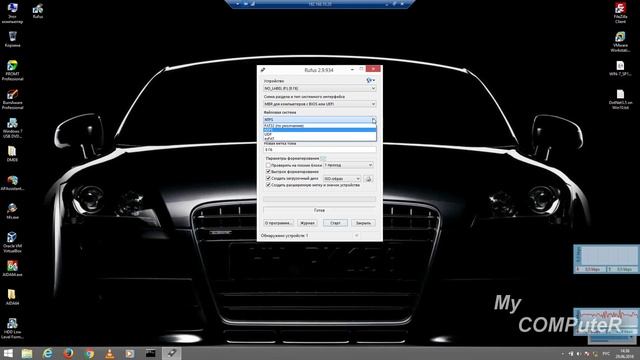This screenshot has height=360, width=640.
Task: Click the Start button in Rufus
Action: 335,223
